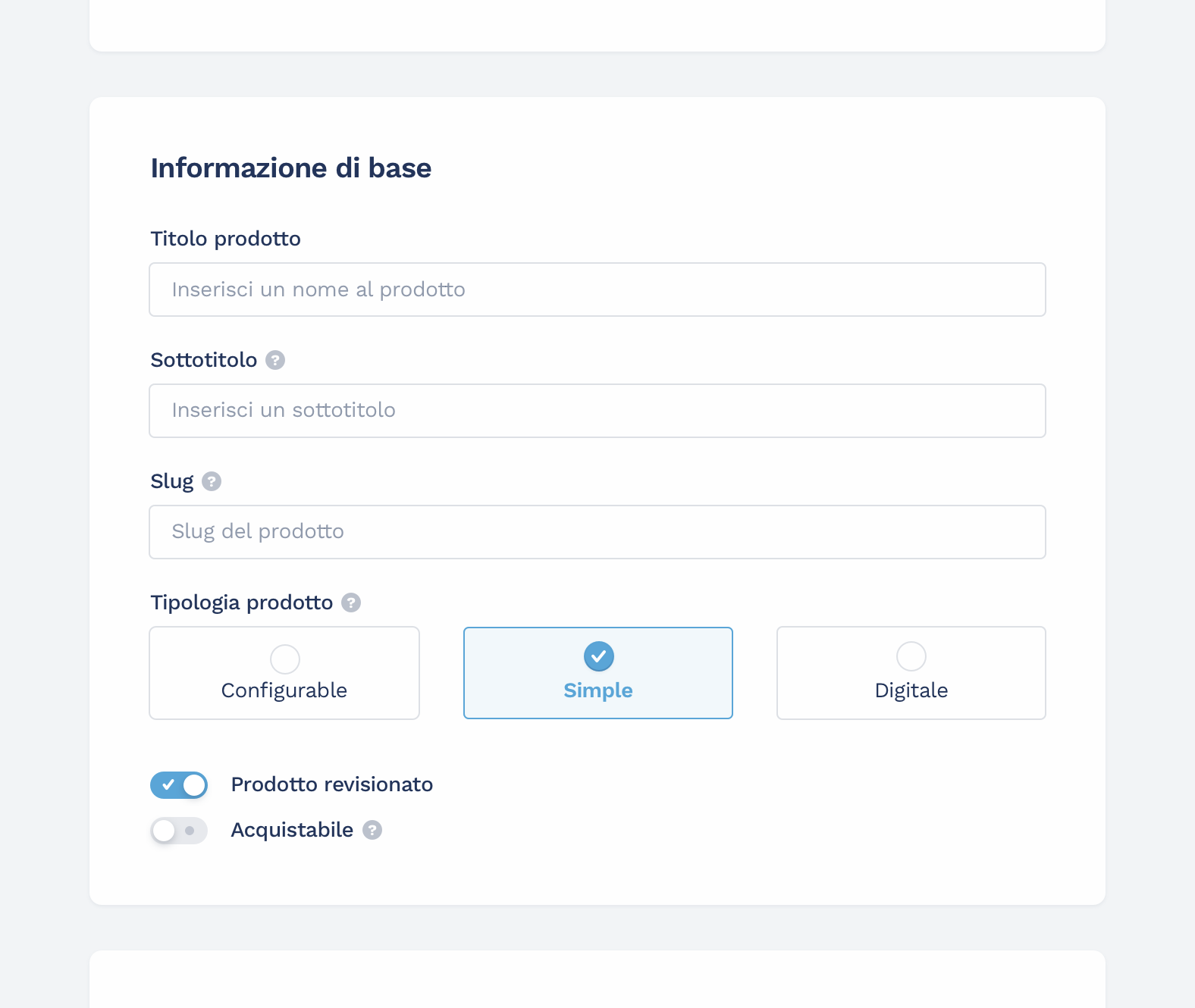1195x1008 pixels.
Task: Click the Prodotto revisionato label text
Action: pos(331,784)
